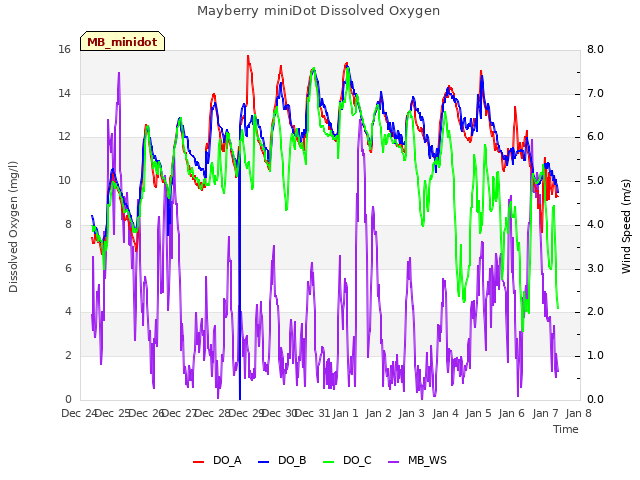The image size is (640, 480).
Task: Select the DO_B legend label
Action: coord(292,460)
